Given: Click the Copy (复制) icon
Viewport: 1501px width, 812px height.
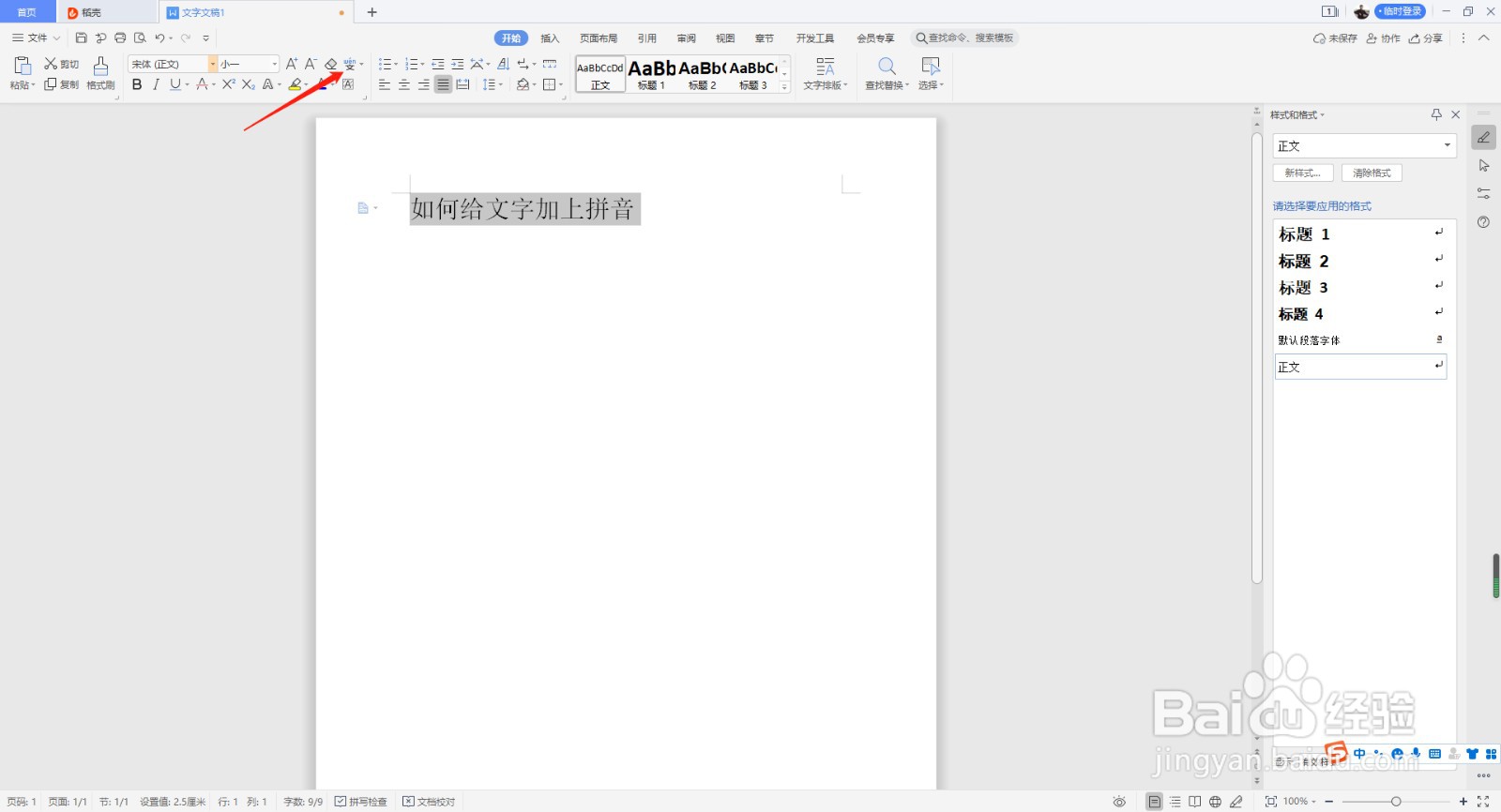Looking at the screenshot, I should click(51, 84).
